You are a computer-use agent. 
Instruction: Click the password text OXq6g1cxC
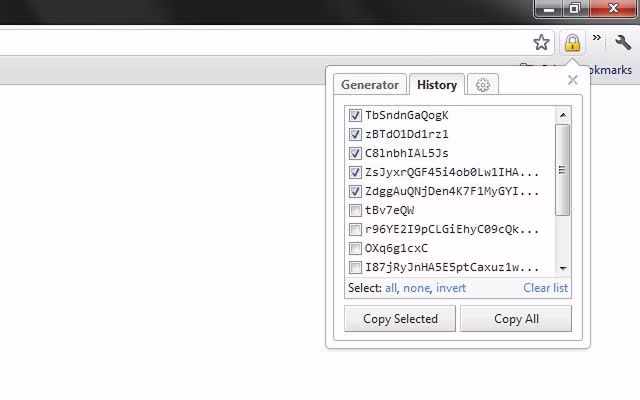pos(396,248)
